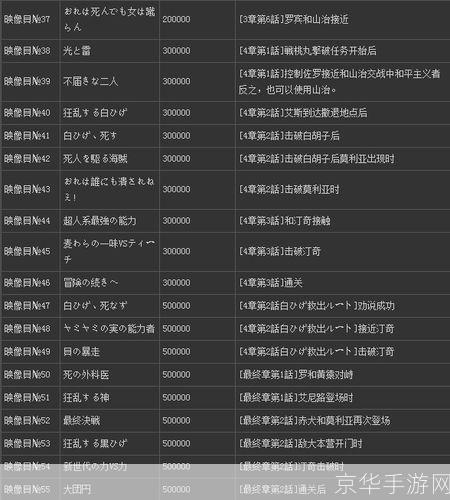Viewport: 450px width, 500px height.
Task: Click condition ending in 劝说成功
Action: [317, 306]
